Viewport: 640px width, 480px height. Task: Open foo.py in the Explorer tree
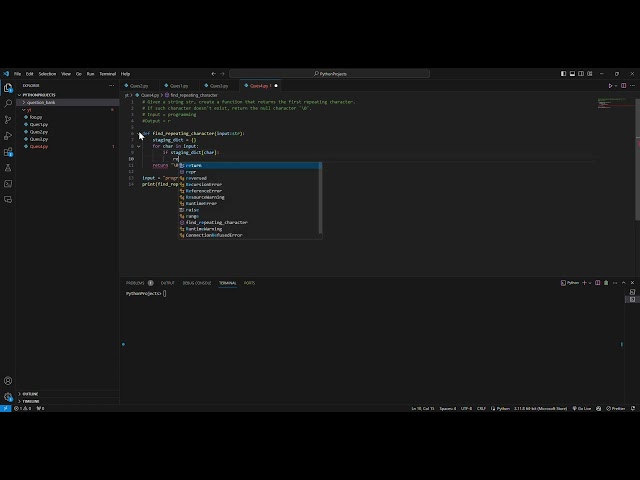tap(68, 117)
